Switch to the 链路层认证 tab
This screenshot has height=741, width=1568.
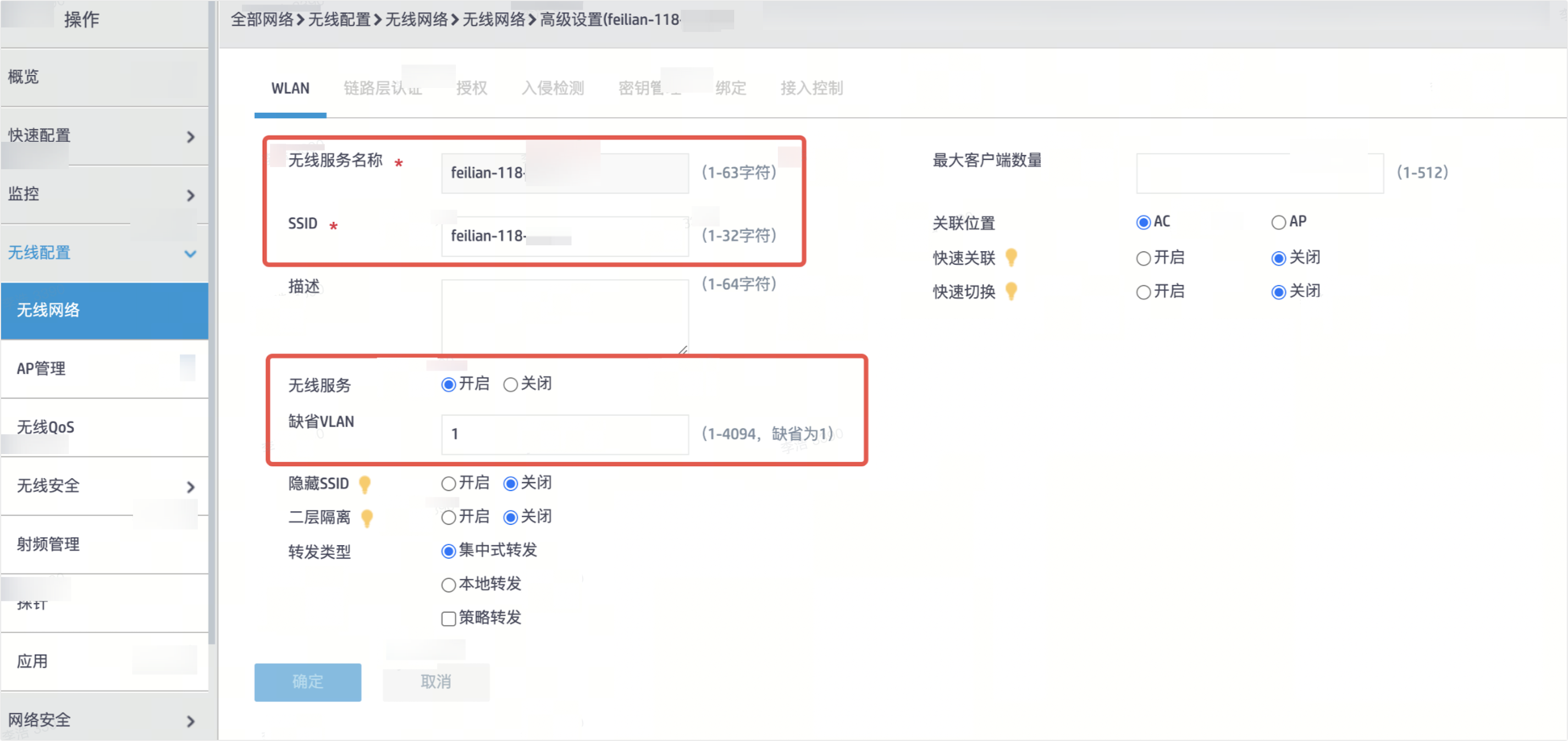(383, 89)
